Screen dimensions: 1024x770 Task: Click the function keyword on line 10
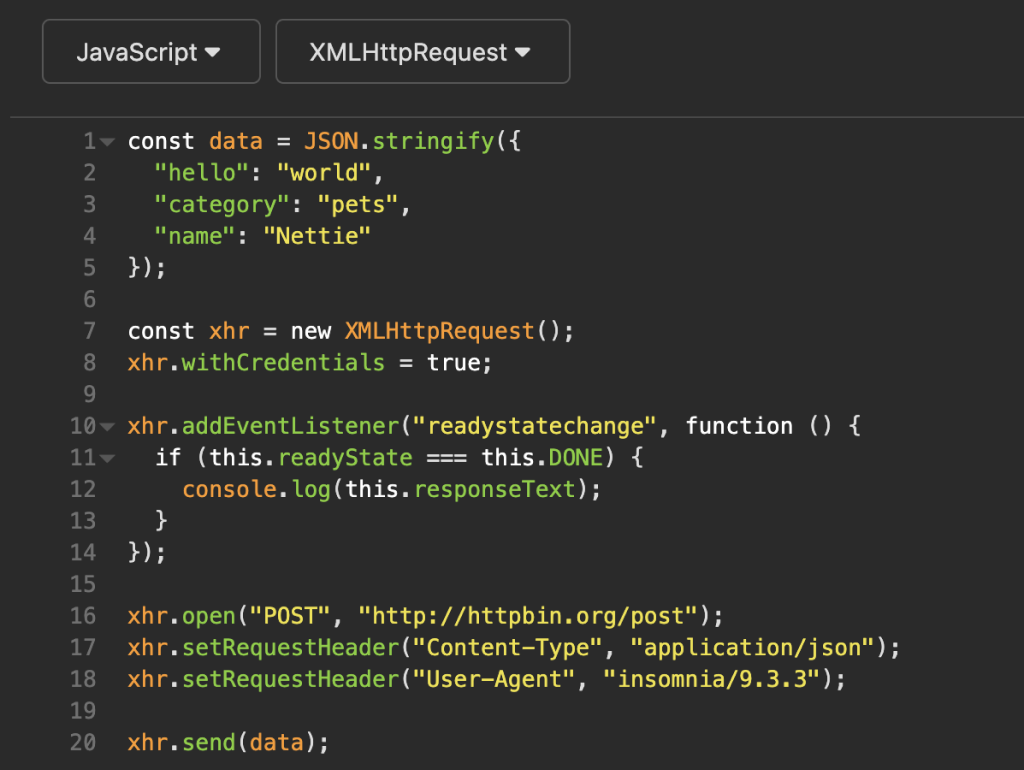coord(739,426)
